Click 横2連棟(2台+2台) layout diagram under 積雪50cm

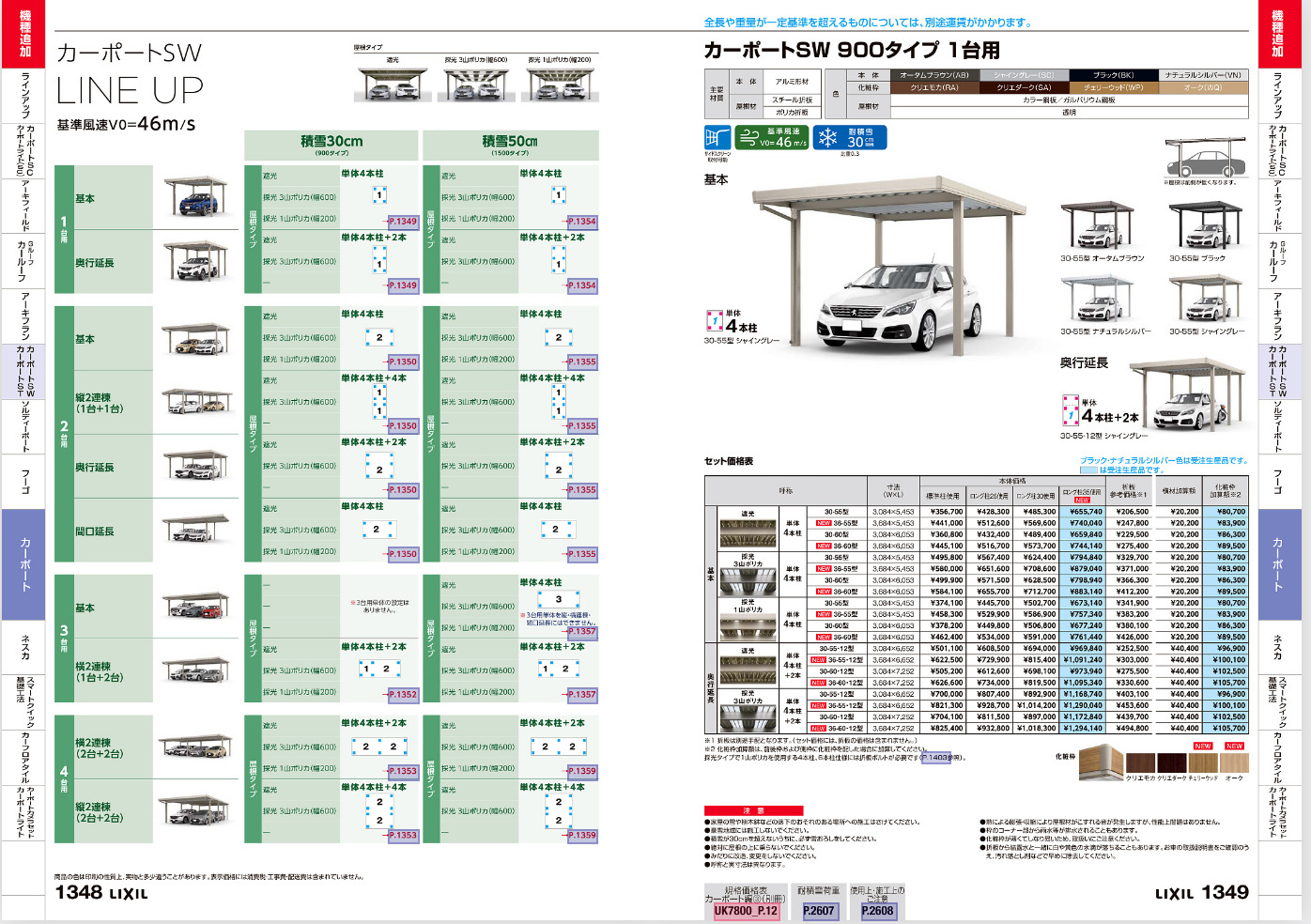tap(558, 747)
